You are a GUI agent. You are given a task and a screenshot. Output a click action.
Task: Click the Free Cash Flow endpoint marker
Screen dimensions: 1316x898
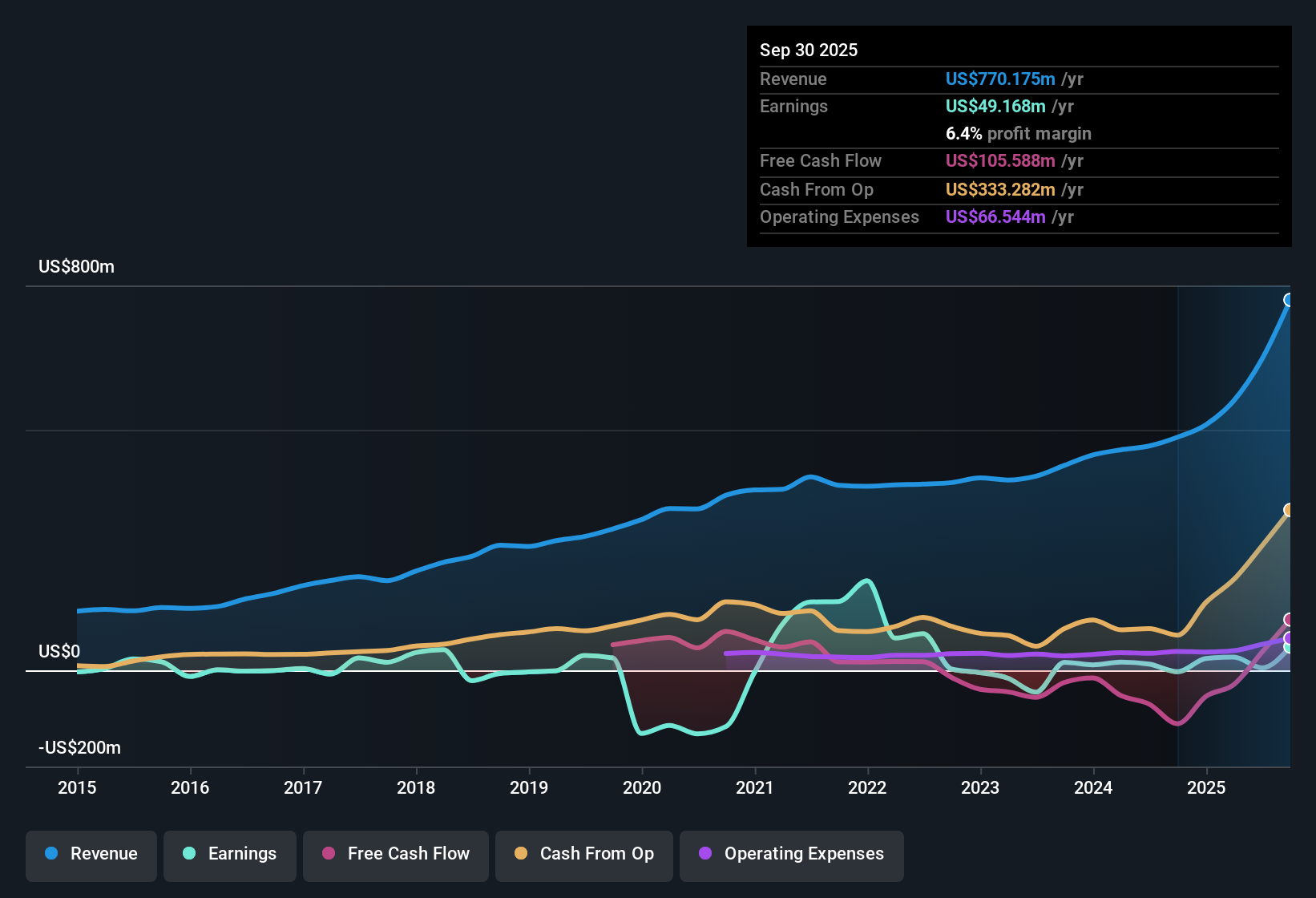[1289, 619]
